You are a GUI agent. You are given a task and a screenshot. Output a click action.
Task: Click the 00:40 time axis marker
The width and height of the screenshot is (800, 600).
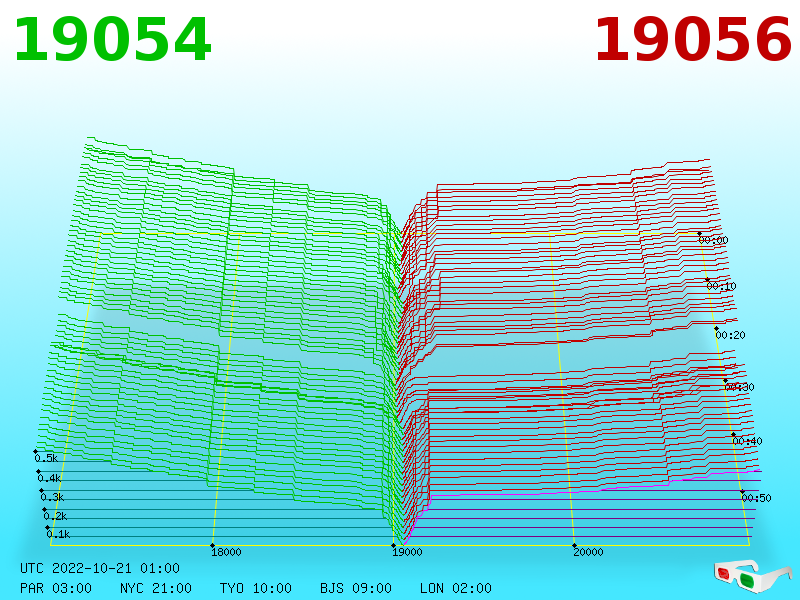pos(747,441)
